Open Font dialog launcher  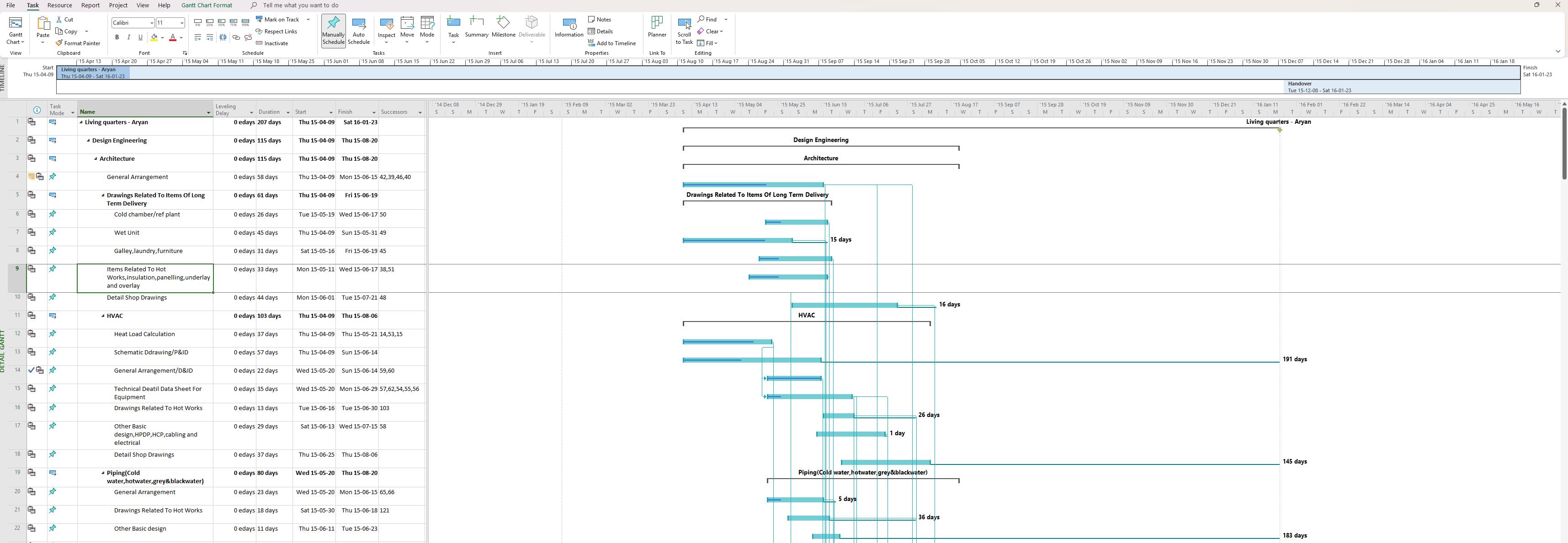click(185, 53)
